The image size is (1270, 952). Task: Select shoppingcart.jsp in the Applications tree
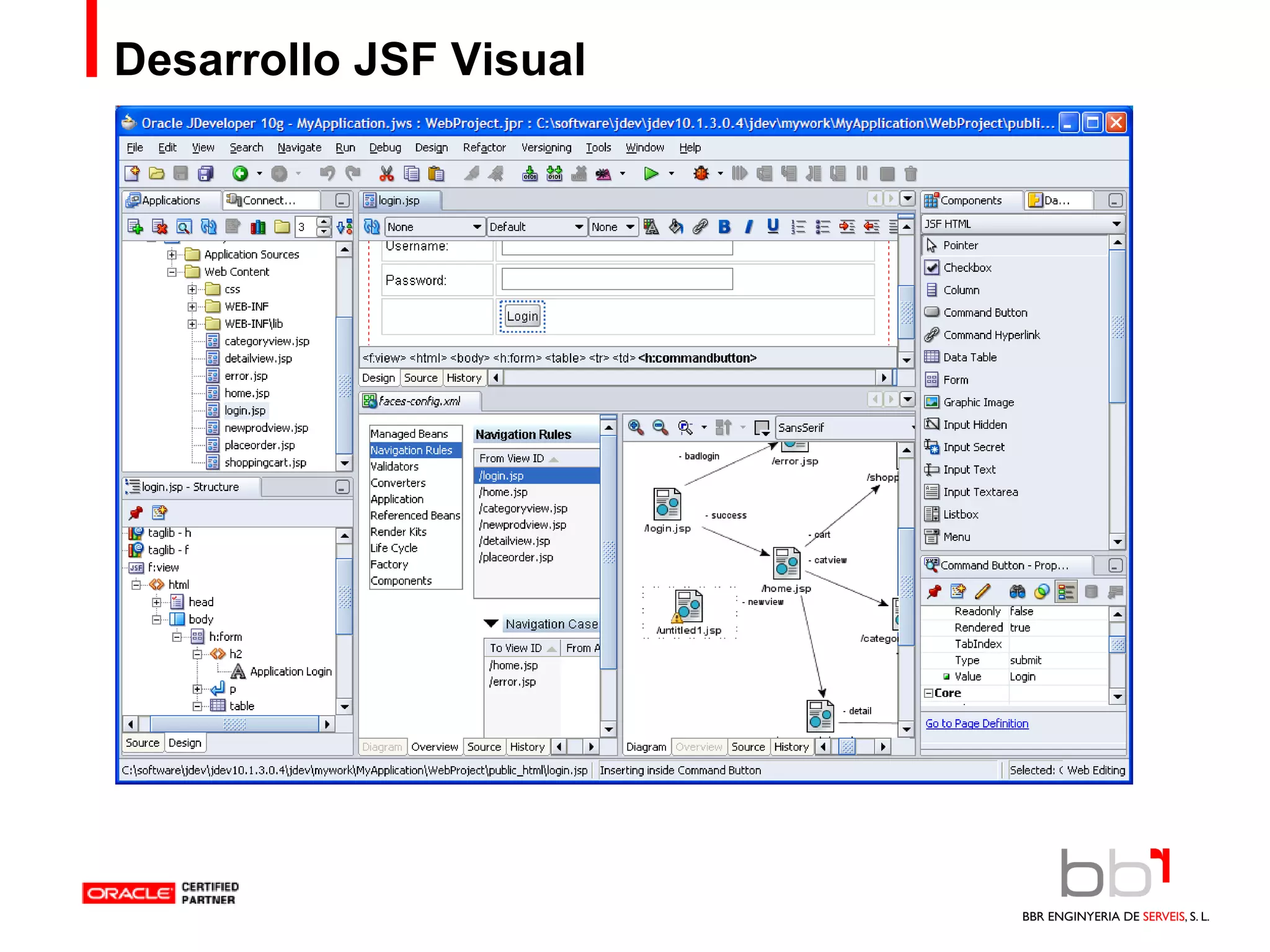[x=265, y=463]
